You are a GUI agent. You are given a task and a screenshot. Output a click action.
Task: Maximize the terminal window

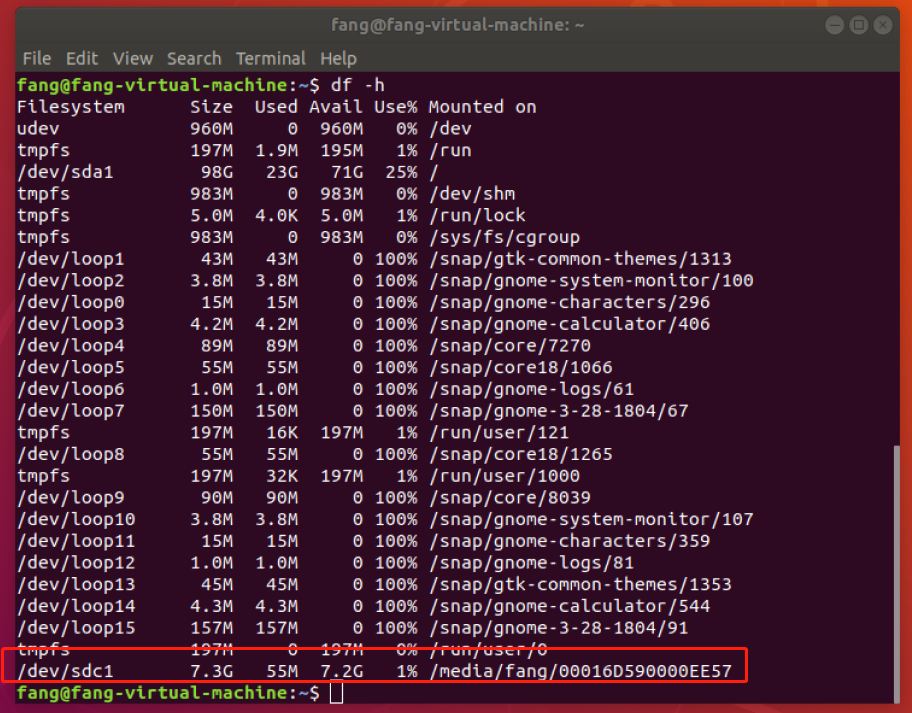(x=858, y=25)
